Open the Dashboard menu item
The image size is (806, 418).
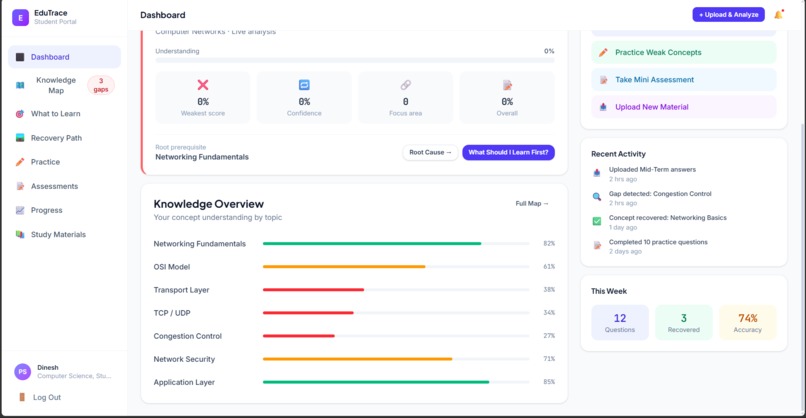pos(65,57)
